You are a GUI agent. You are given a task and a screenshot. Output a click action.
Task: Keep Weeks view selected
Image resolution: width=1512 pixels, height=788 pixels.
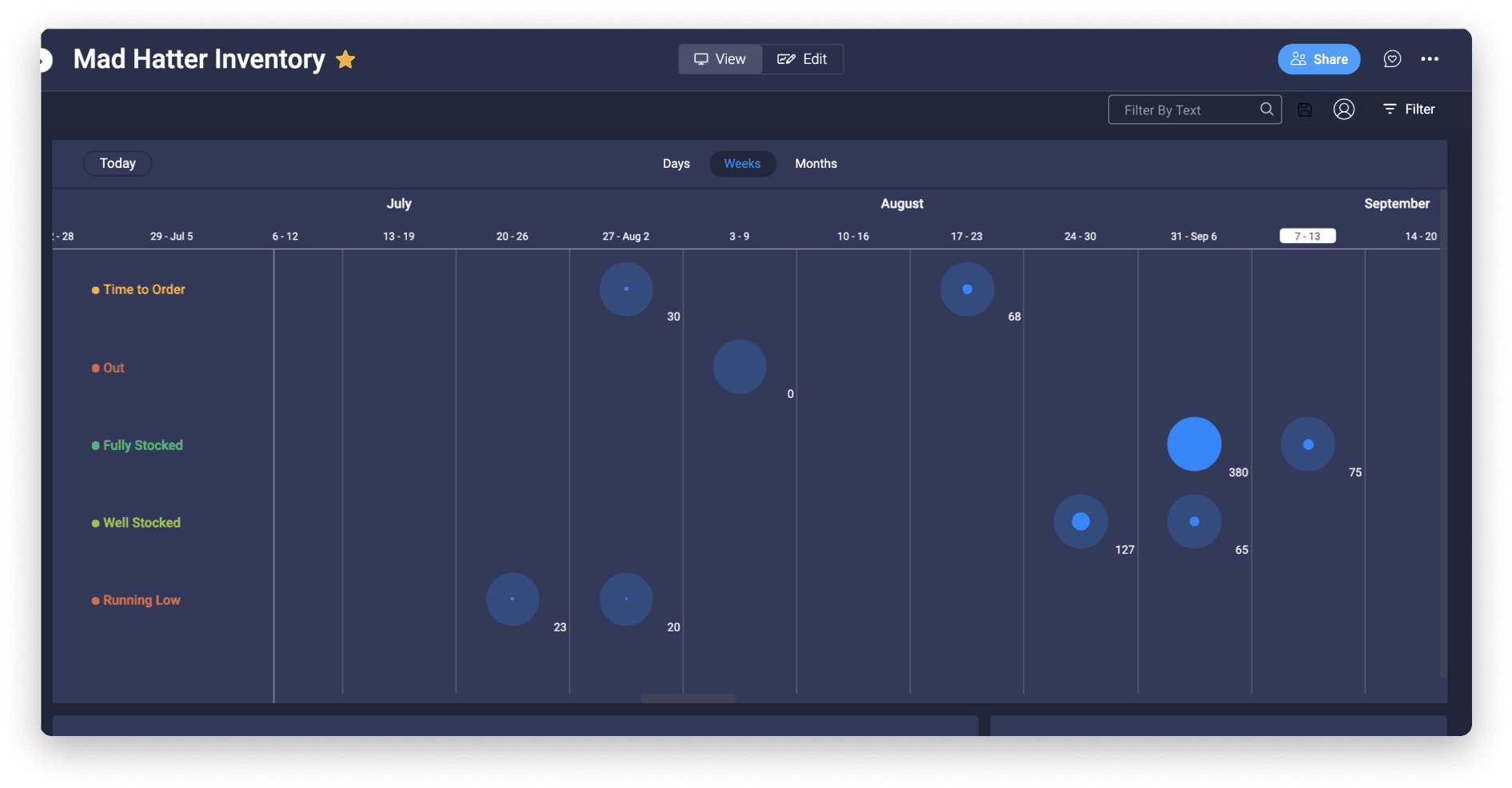742,163
